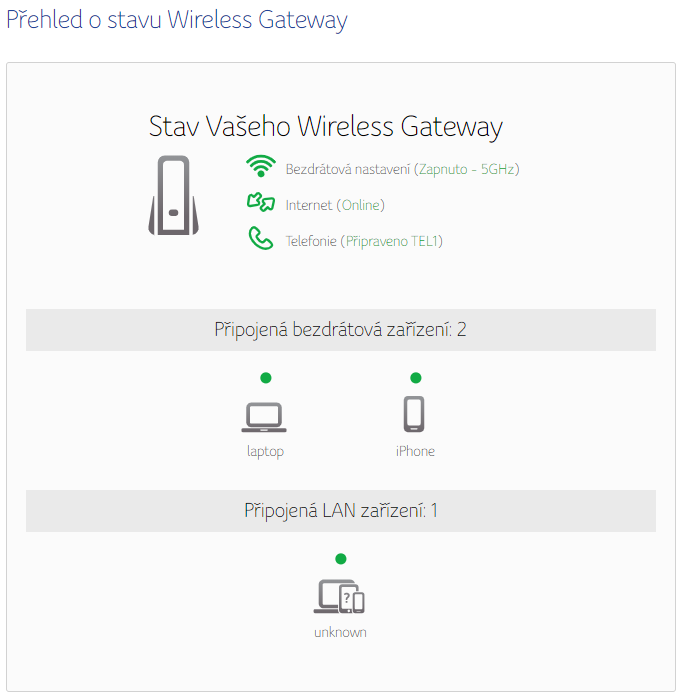This screenshot has width=680, height=692.
Task: Click the Telefonie label text
Action: tap(311, 241)
